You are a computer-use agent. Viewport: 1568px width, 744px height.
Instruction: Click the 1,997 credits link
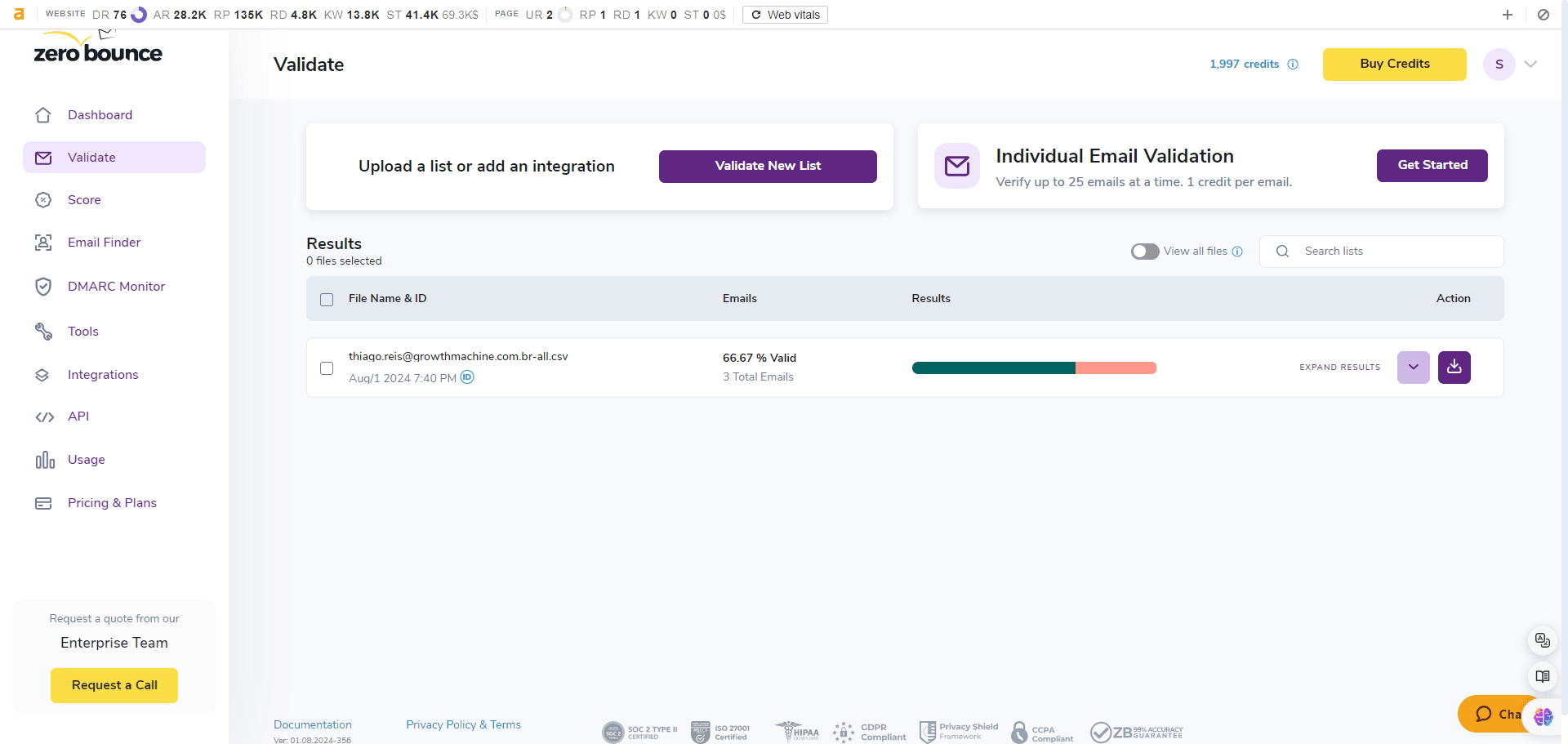pos(1244,65)
